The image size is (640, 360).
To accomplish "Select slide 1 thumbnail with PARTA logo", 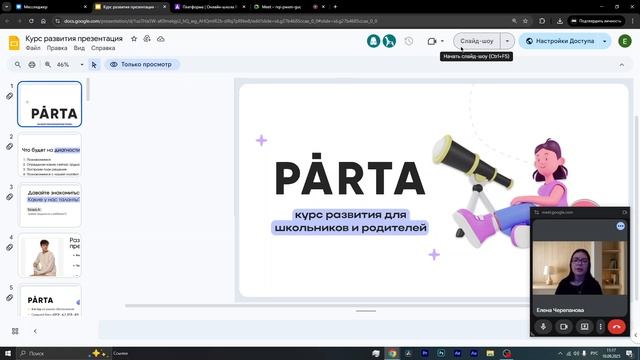I will click(49, 104).
